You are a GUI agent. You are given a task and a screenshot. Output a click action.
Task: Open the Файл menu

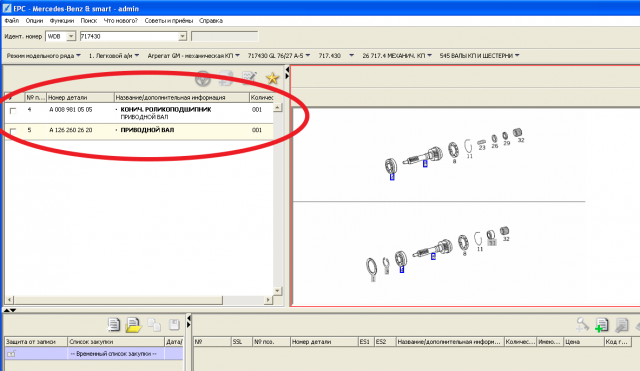(x=12, y=20)
